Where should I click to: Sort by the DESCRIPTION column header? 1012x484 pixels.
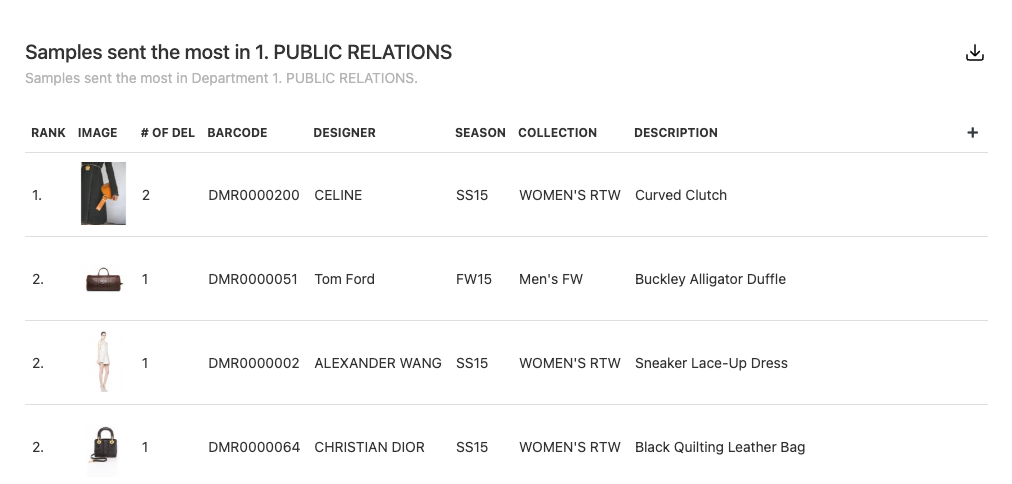coord(675,133)
